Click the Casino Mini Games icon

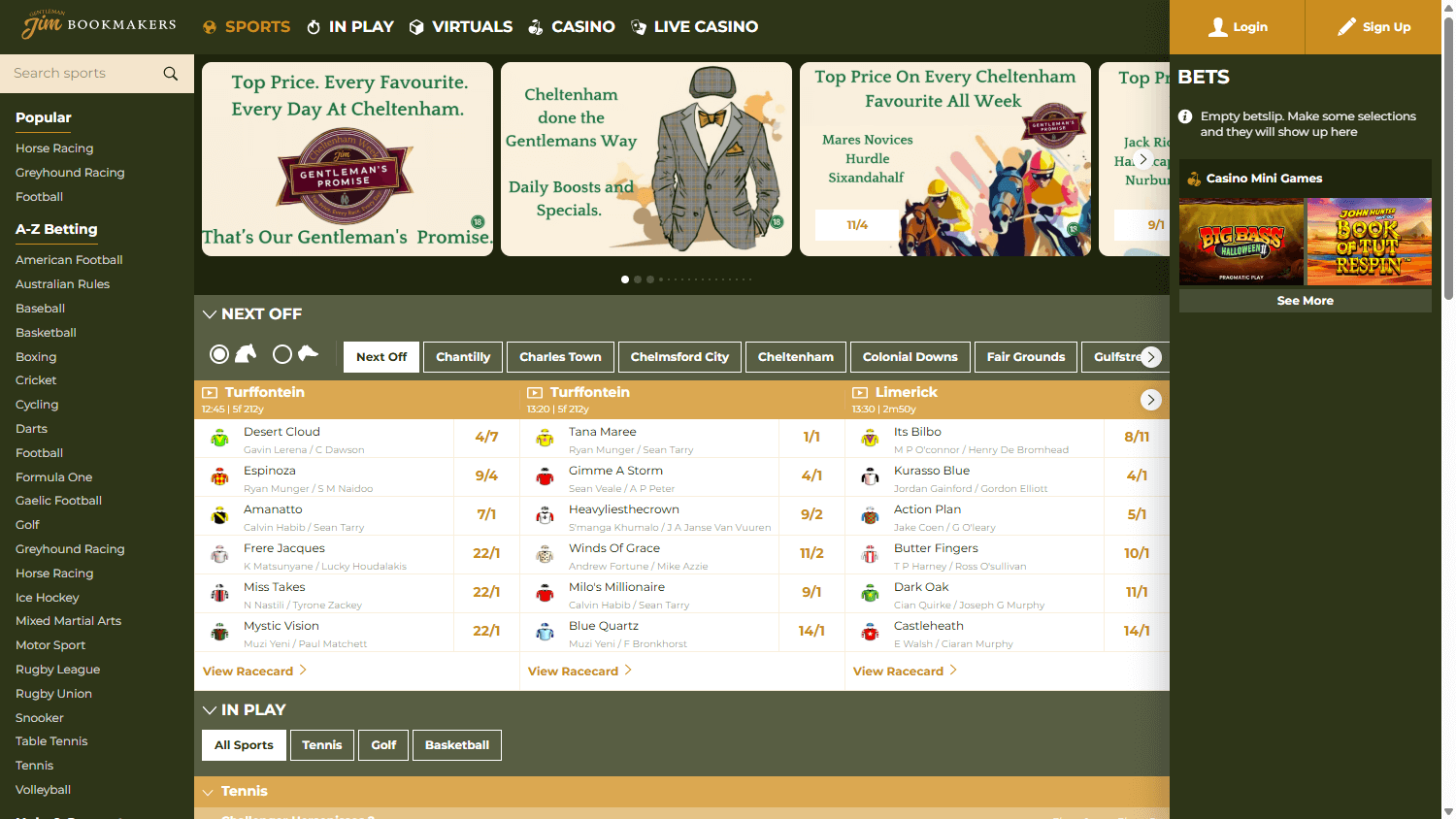pos(1194,179)
